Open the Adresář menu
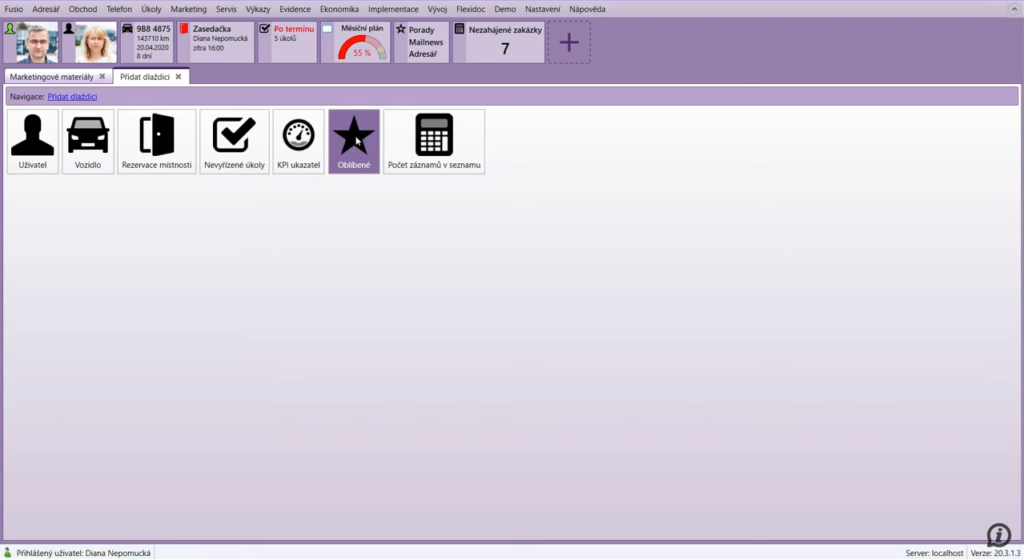 pos(46,9)
